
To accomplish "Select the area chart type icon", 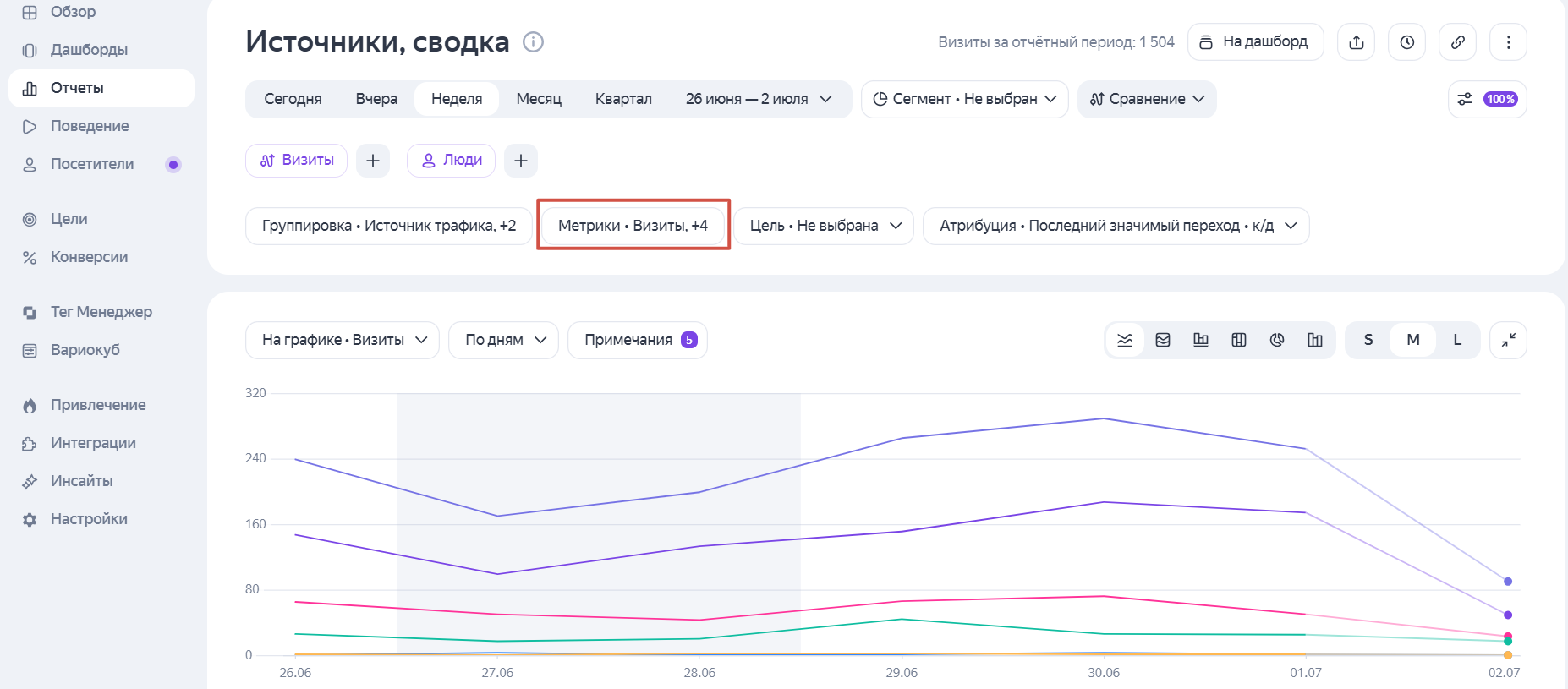I will pos(1163,340).
